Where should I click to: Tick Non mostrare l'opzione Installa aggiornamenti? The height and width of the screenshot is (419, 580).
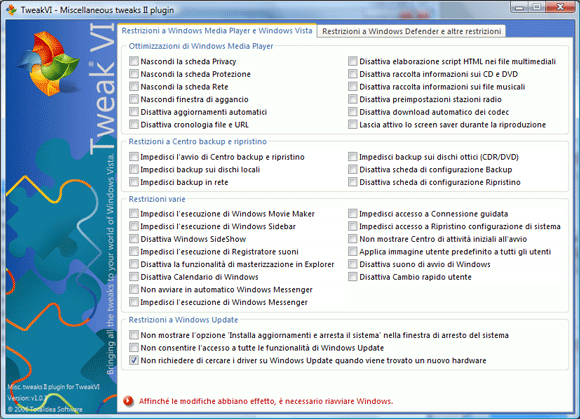tap(134, 335)
